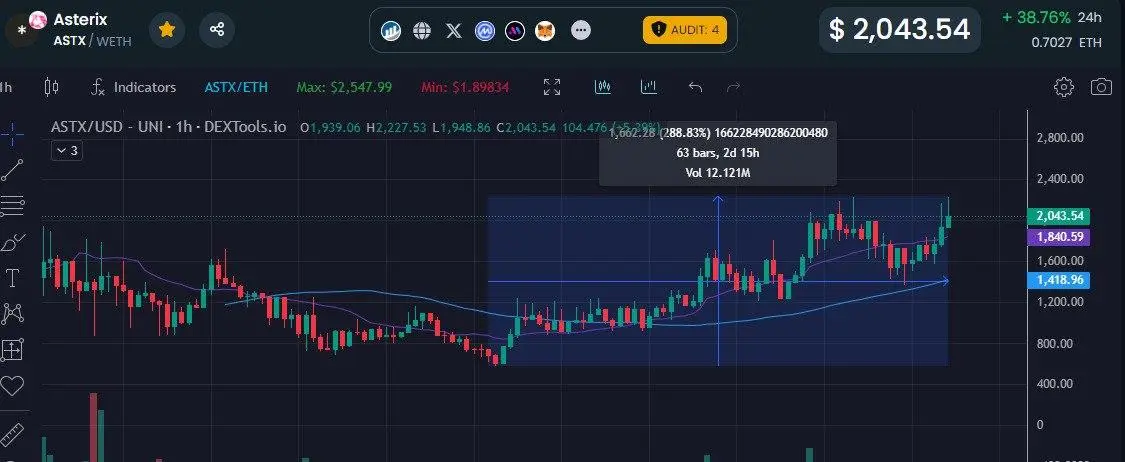This screenshot has height=462, width=1125.
Task: Take a chart snapshot with the camera icon
Action: tap(1101, 88)
